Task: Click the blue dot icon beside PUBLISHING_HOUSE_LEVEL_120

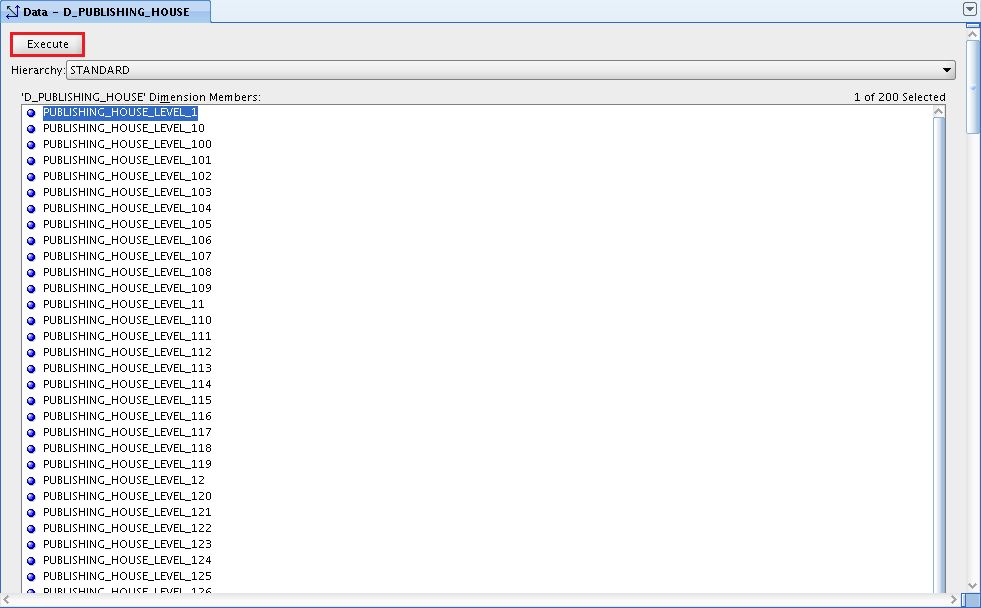Action: coord(31,497)
